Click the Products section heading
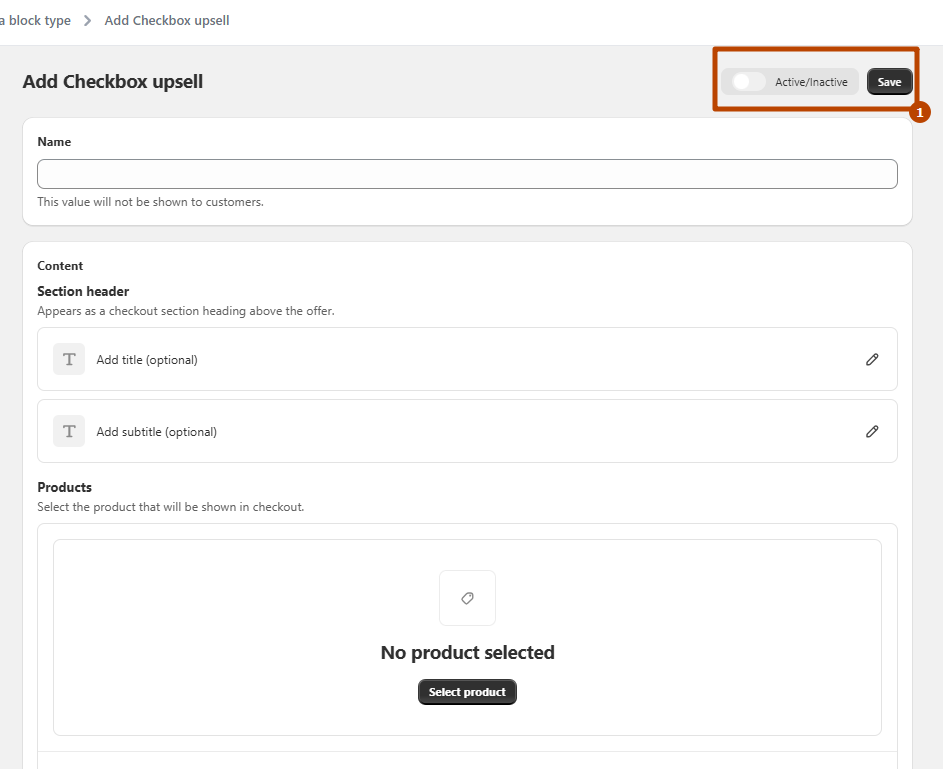The width and height of the screenshot is (943, 769). [65, 488]
